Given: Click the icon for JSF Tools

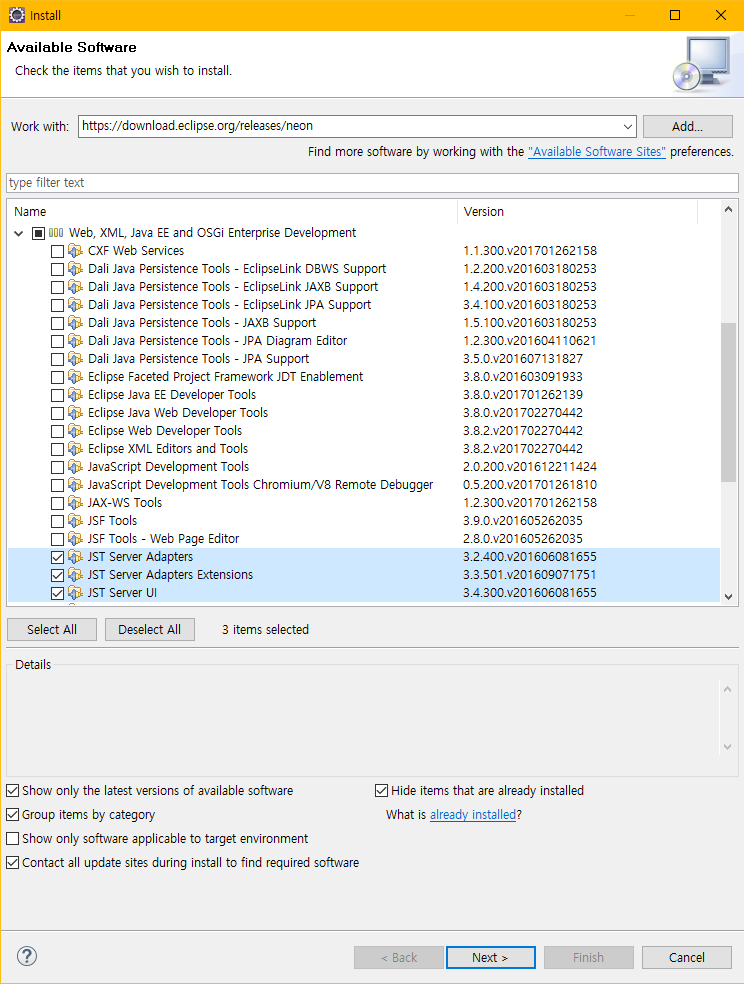Looking at the screenshot, I should click(x=75, y=521).
